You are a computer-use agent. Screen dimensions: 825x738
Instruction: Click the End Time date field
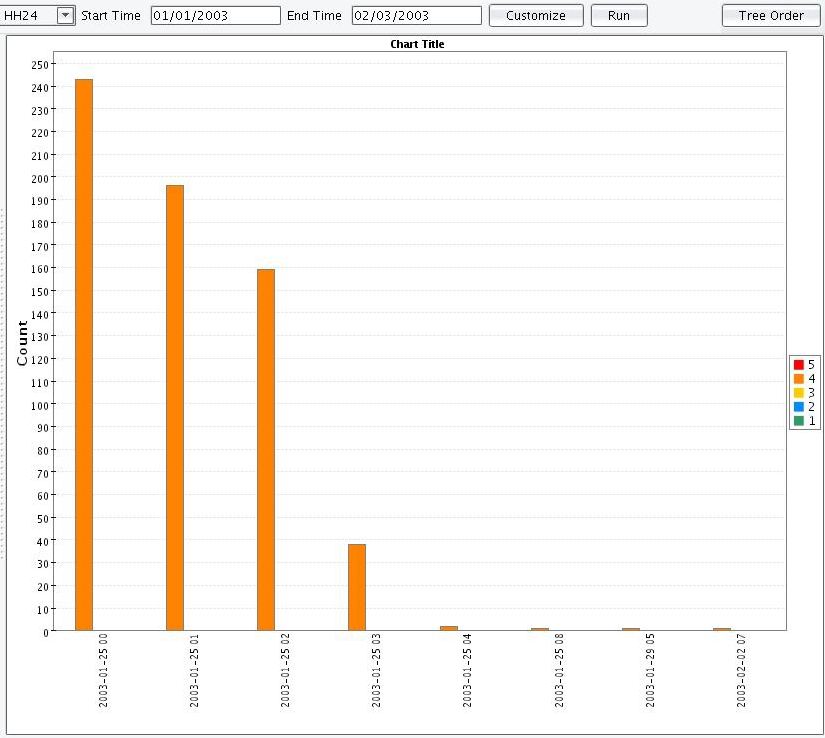pos(416,16)
